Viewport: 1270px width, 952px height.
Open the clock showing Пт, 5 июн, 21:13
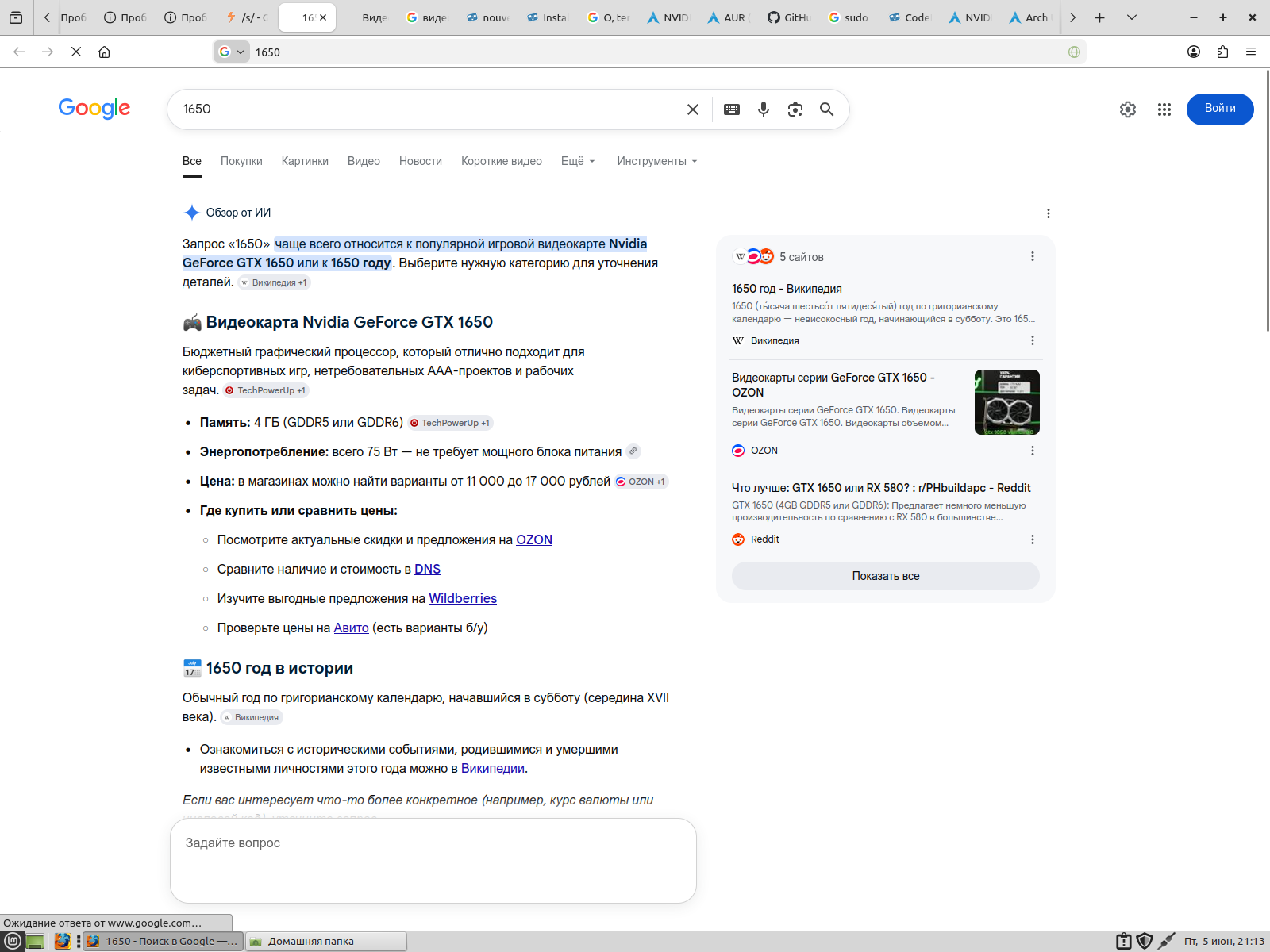coord(1224,942)
